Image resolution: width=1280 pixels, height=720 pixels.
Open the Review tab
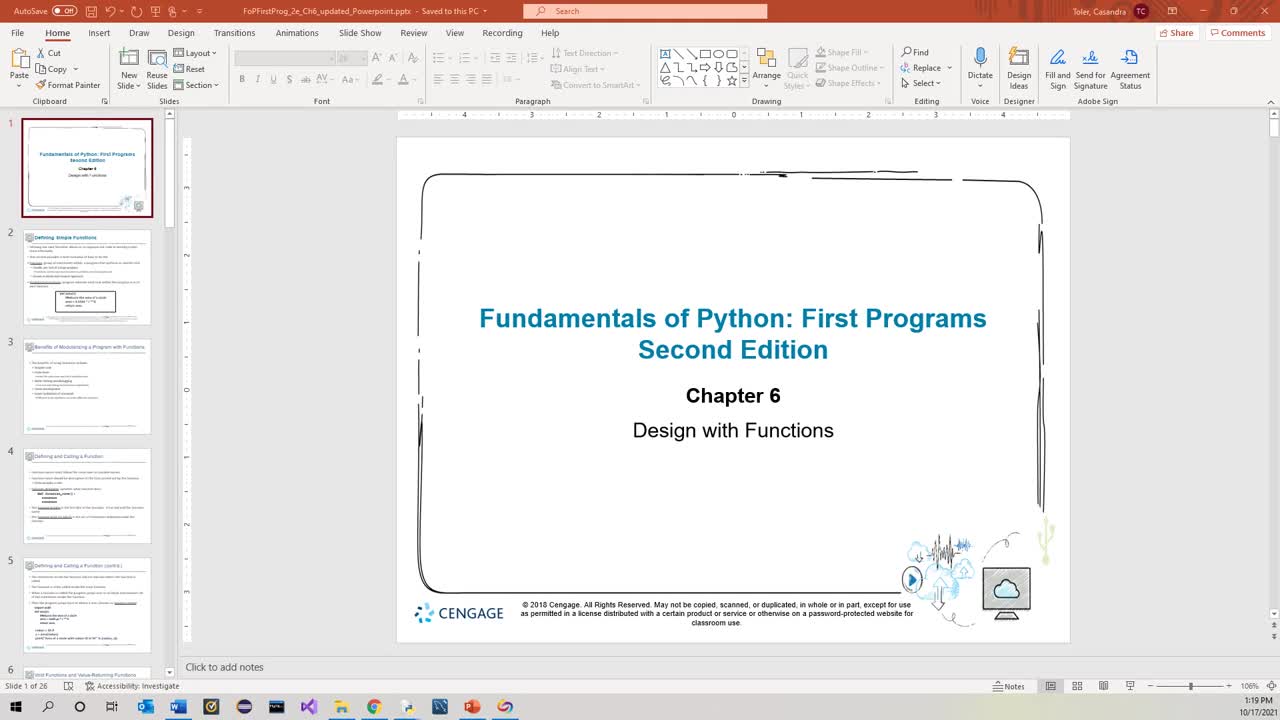coord(413,33)
